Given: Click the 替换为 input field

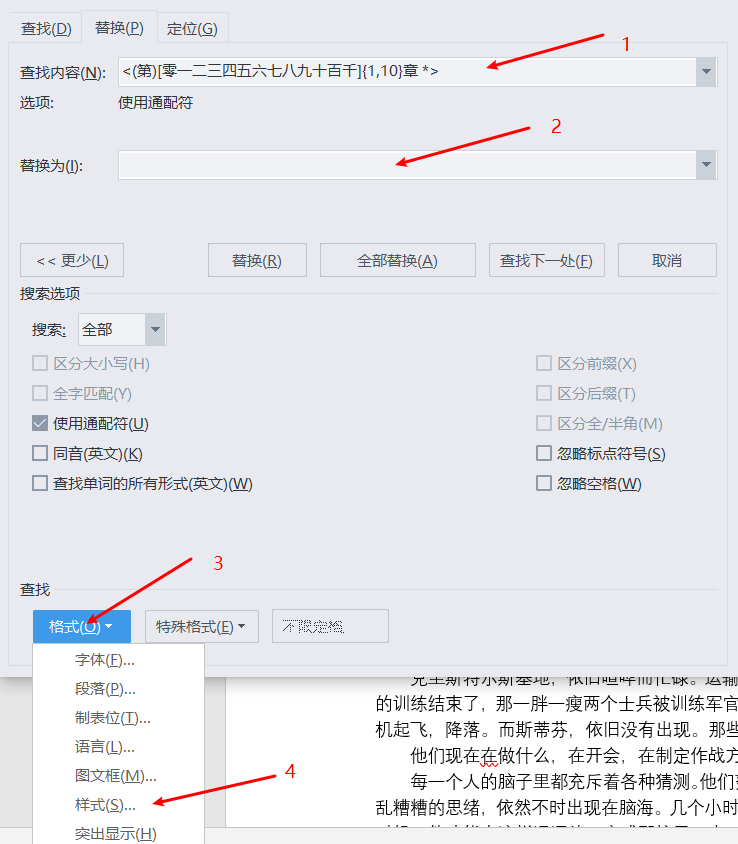Looking at the screenshot, I should 407,165.
